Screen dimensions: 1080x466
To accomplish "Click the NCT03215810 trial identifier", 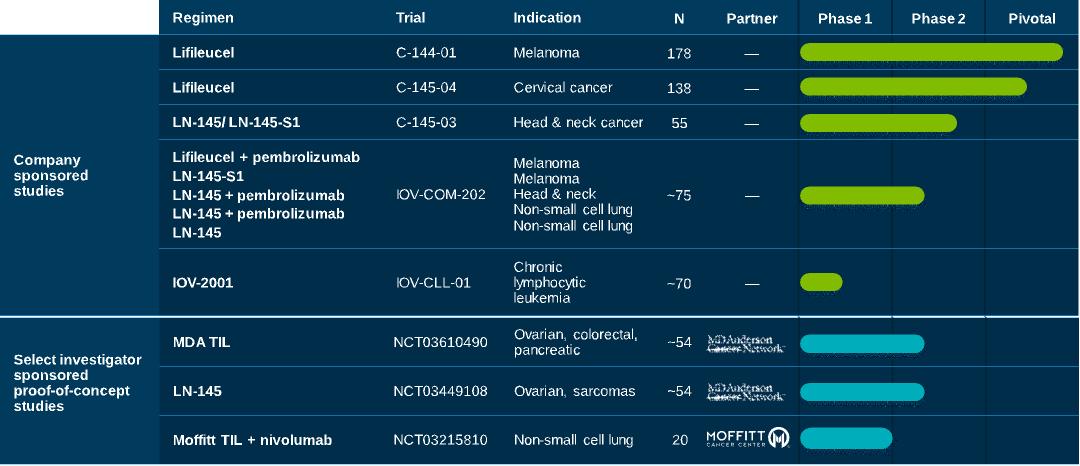I will (x=440, y=440).
